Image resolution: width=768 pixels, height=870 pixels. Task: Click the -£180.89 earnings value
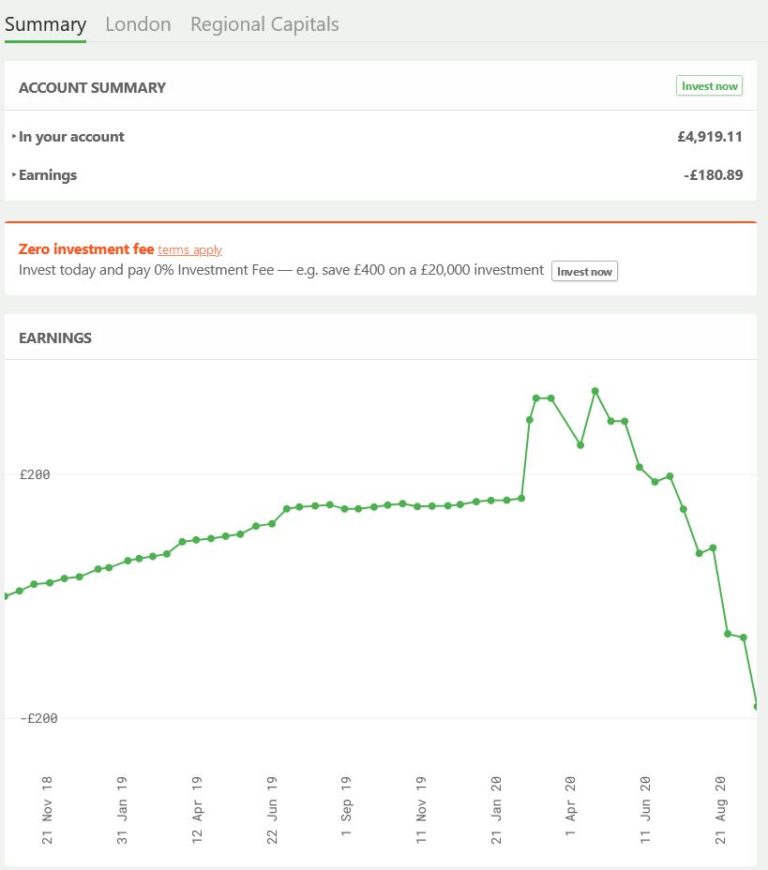(713, 175)
